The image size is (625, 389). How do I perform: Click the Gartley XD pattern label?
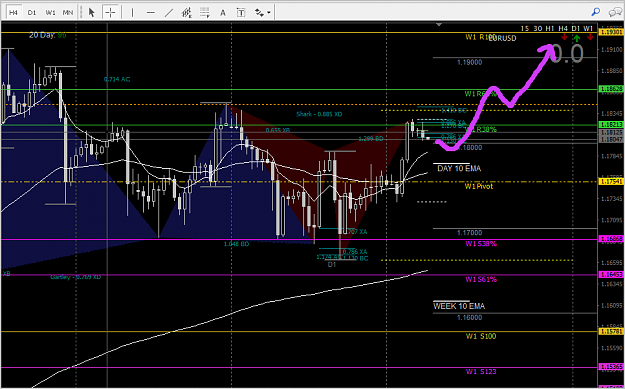76,277
